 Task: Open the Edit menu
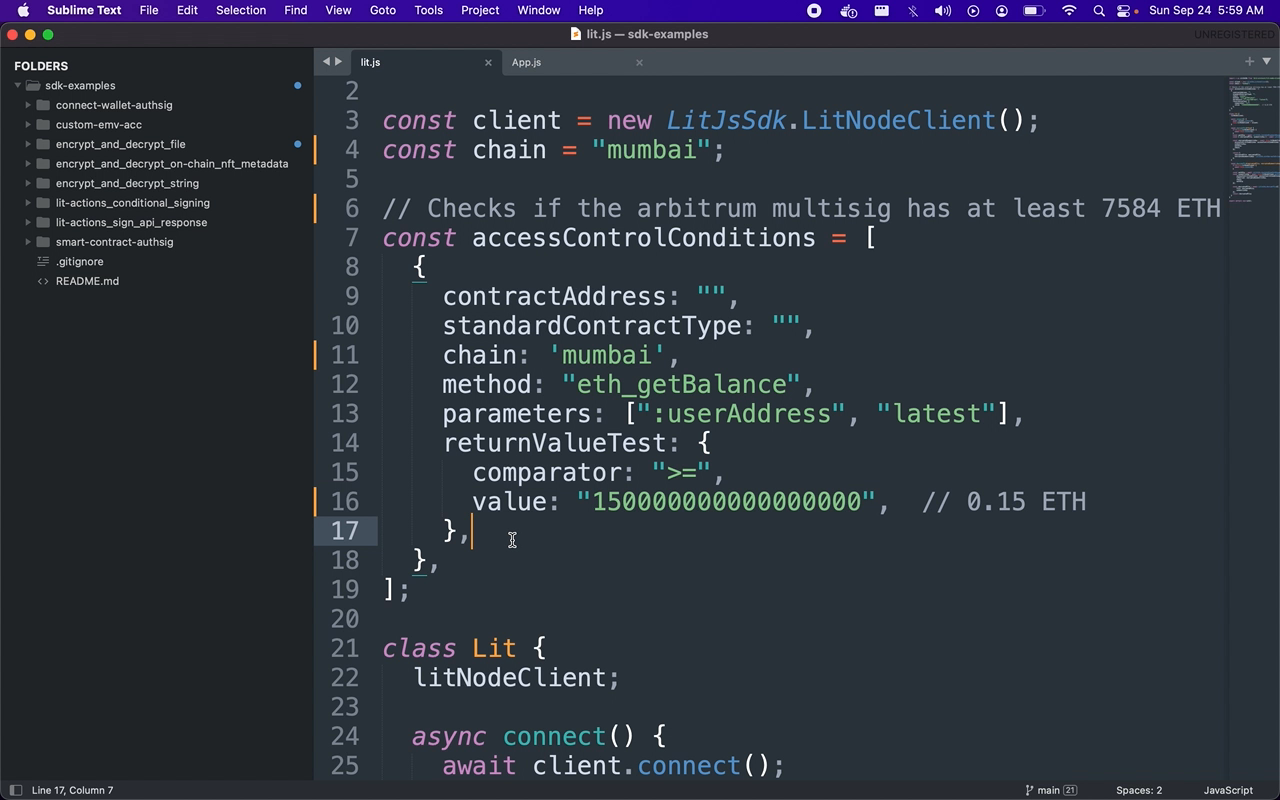[187, 10]
